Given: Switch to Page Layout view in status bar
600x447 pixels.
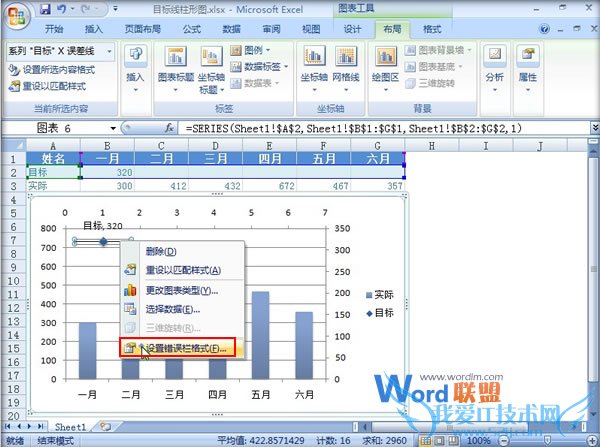Looking at the screenshot, I should (x=439, y=441).
